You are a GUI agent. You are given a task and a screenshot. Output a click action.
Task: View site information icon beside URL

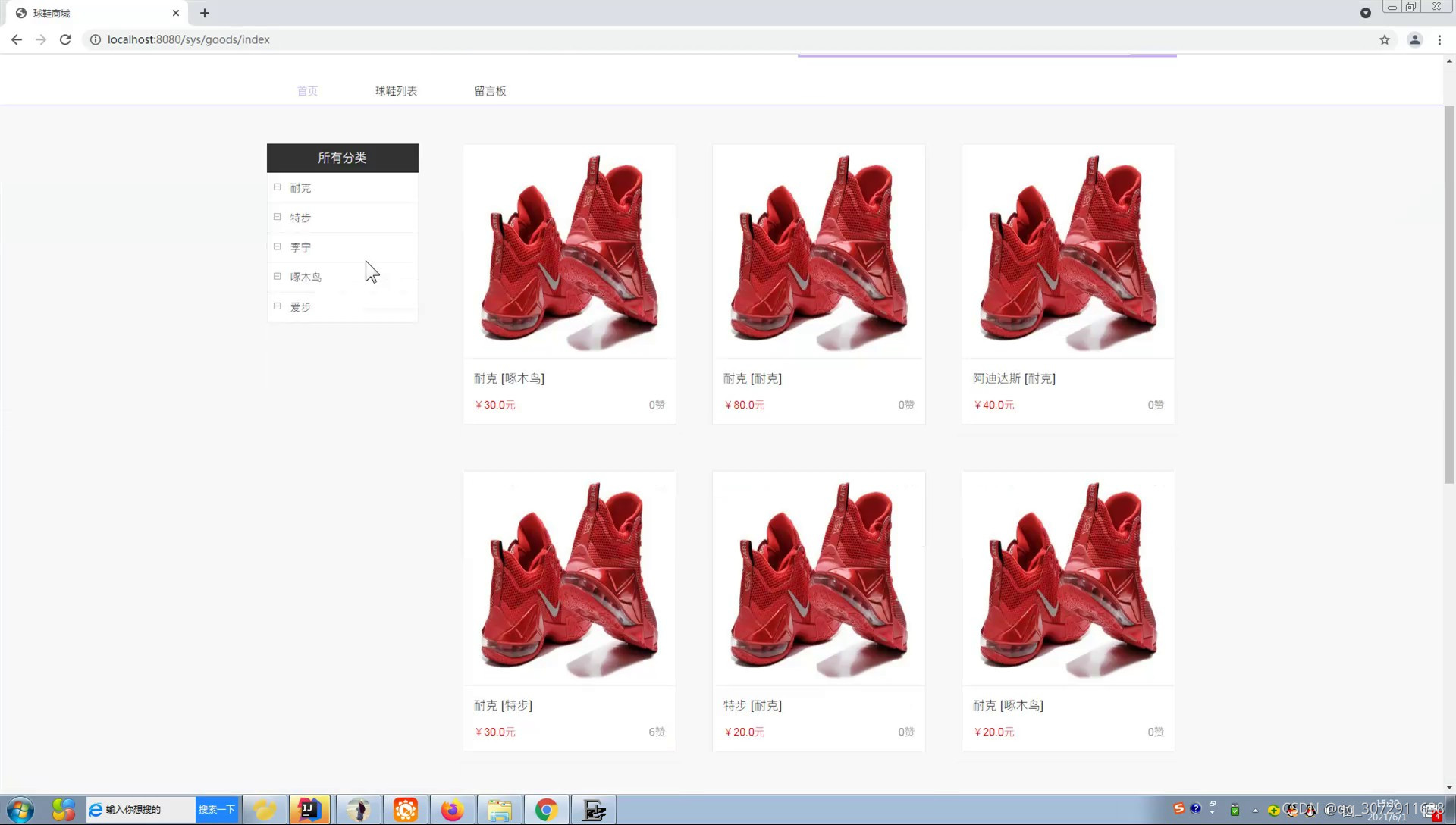pyautogui.click(x=96, y=39)
